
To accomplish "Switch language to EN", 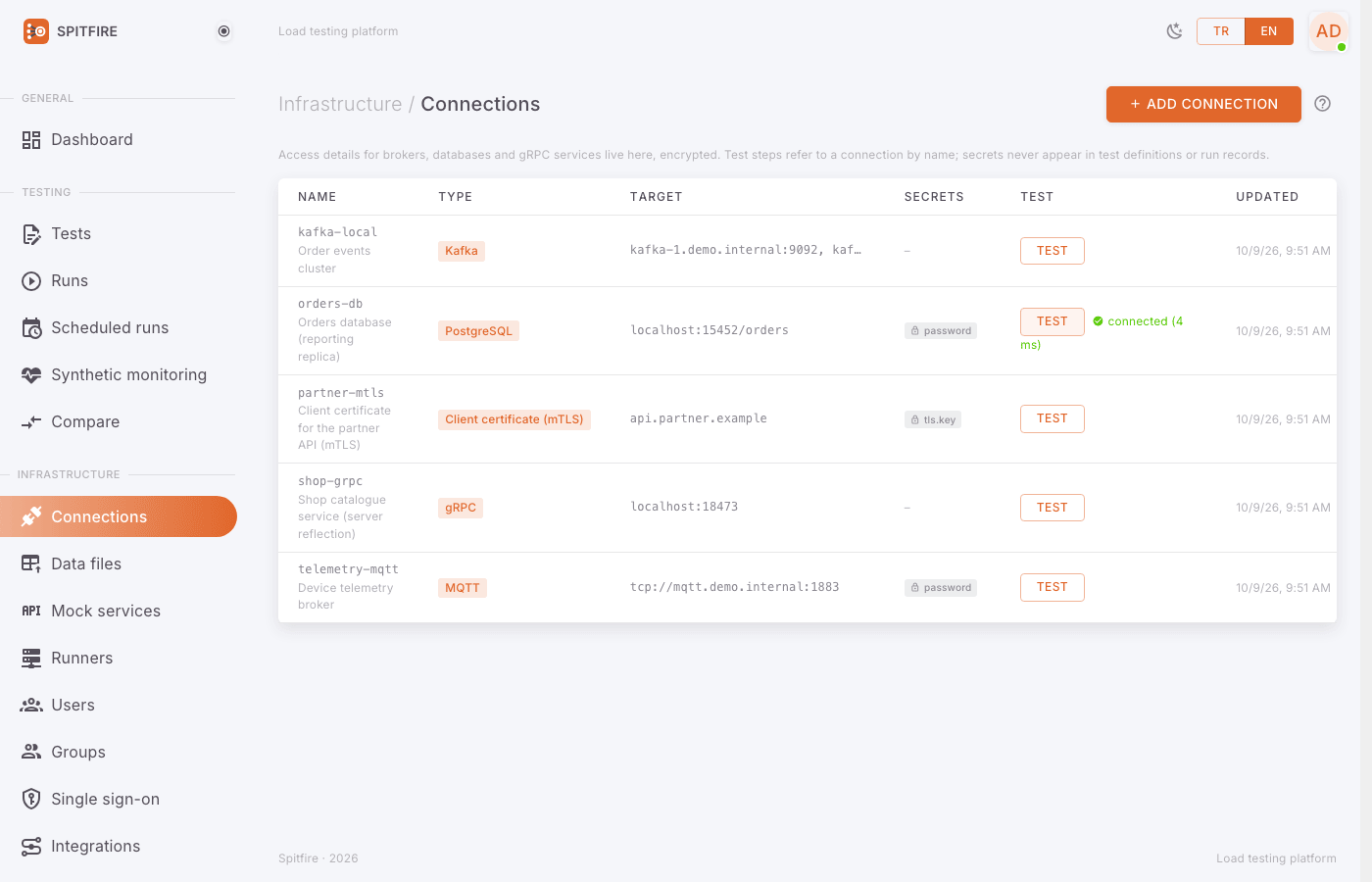I will click(x=1269, y=31).
